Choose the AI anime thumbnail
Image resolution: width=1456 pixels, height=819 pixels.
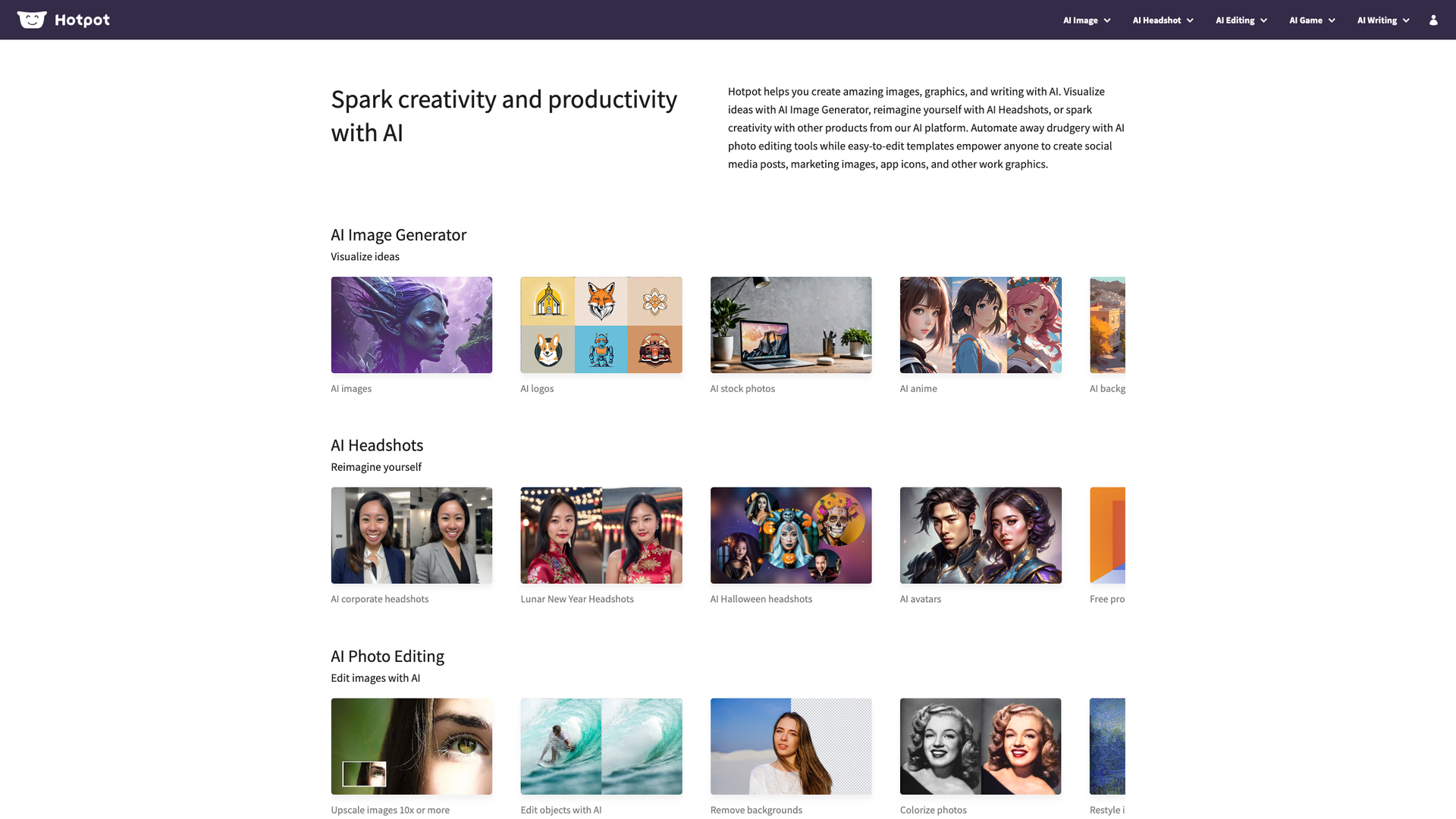coord(981,325)
